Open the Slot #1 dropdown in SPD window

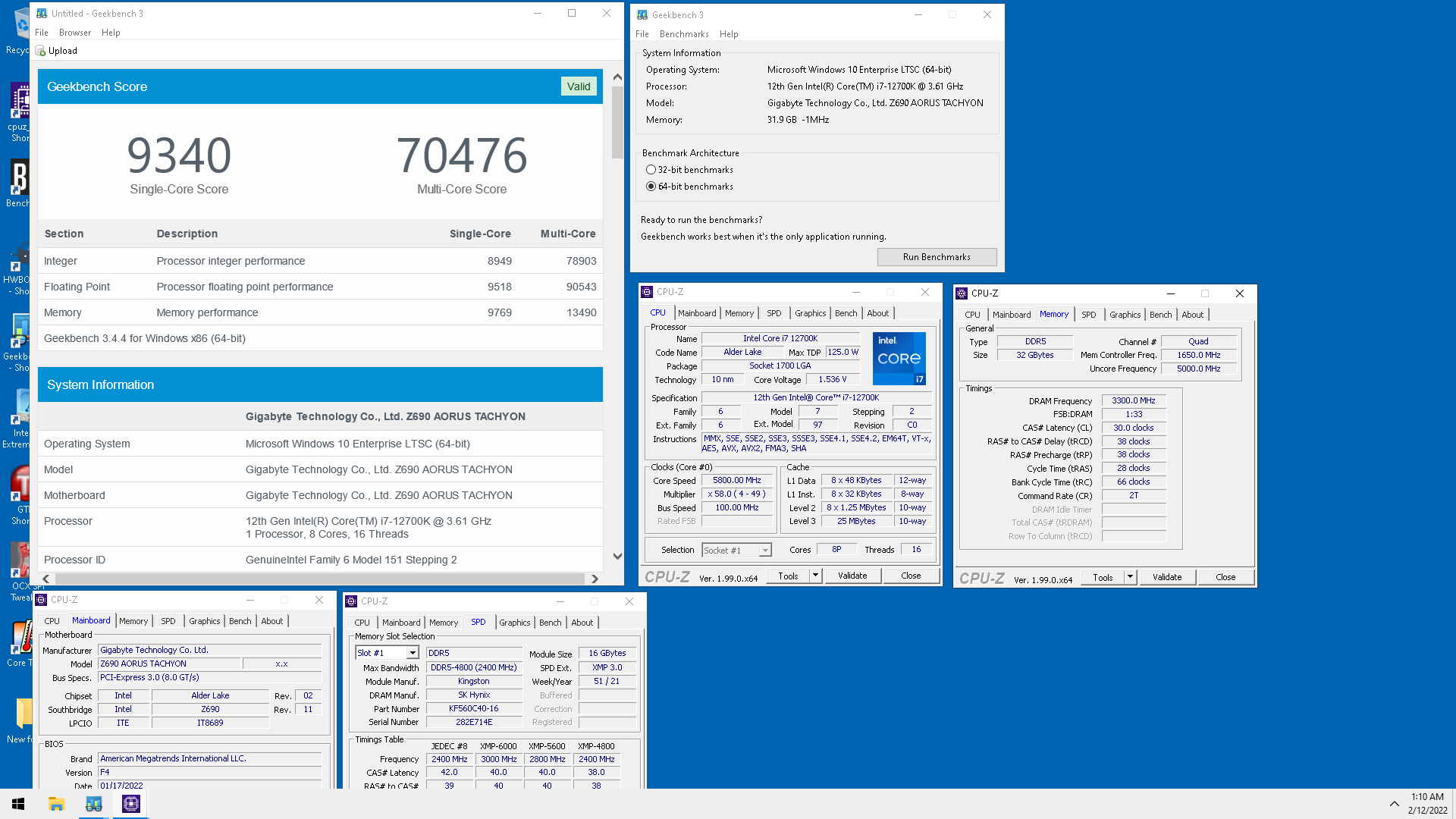point(413,653)
